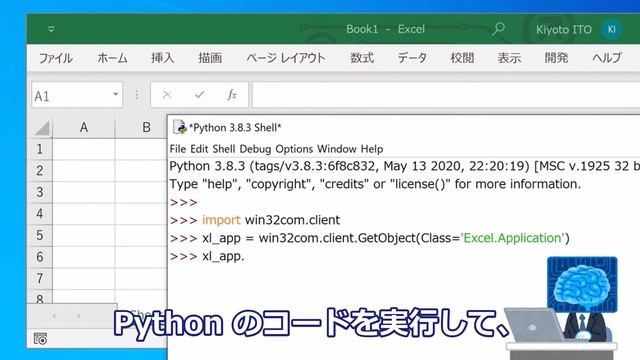Select column A header
This screenshot has width=640, height=360.
[84, 127]
